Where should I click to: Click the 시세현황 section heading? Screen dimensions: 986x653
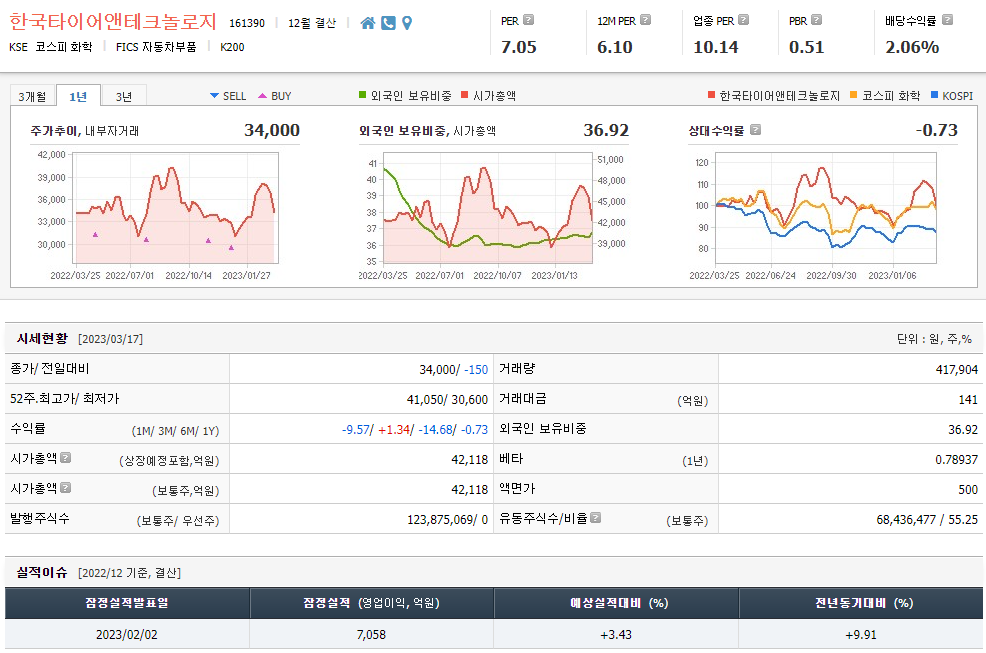tap(42, 338)
